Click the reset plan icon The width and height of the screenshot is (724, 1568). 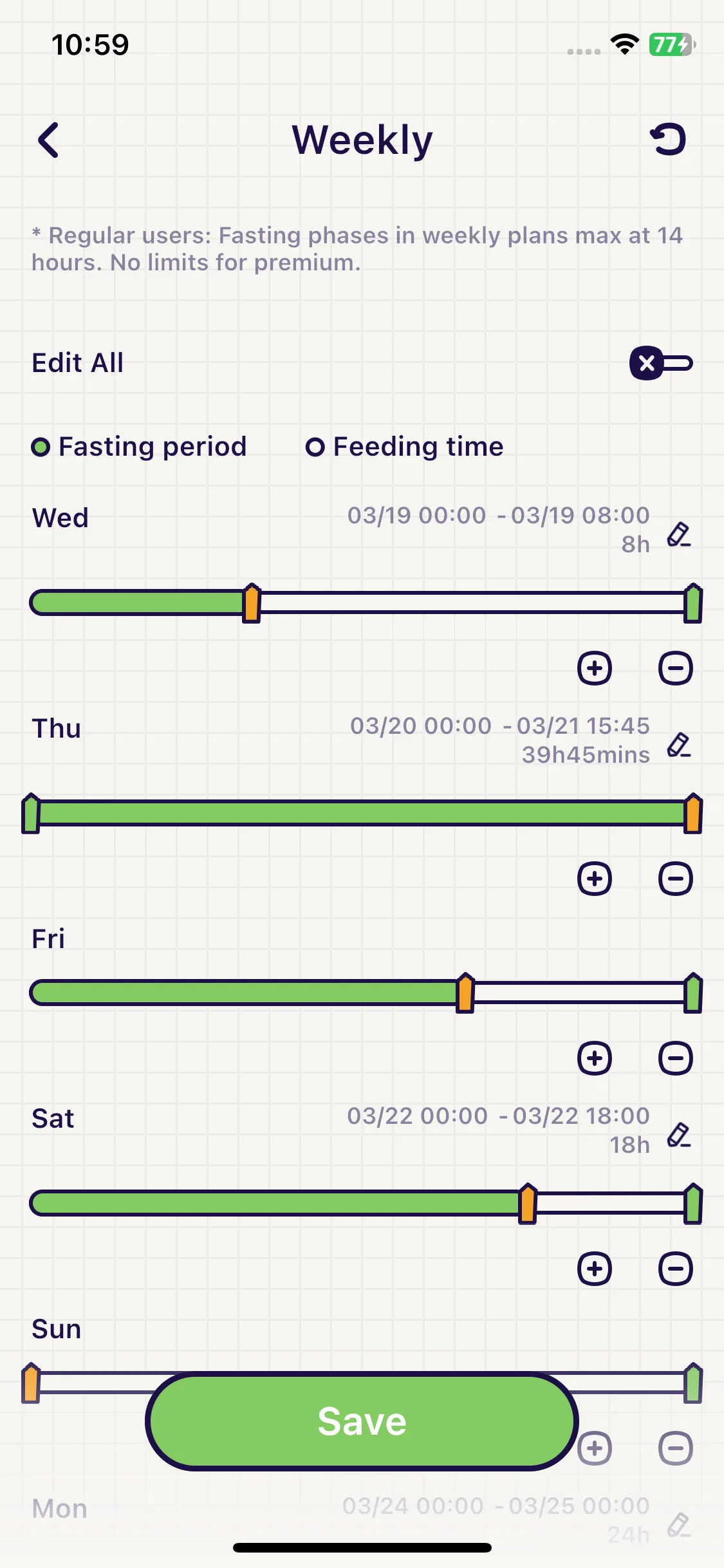(x=668, y=139)
